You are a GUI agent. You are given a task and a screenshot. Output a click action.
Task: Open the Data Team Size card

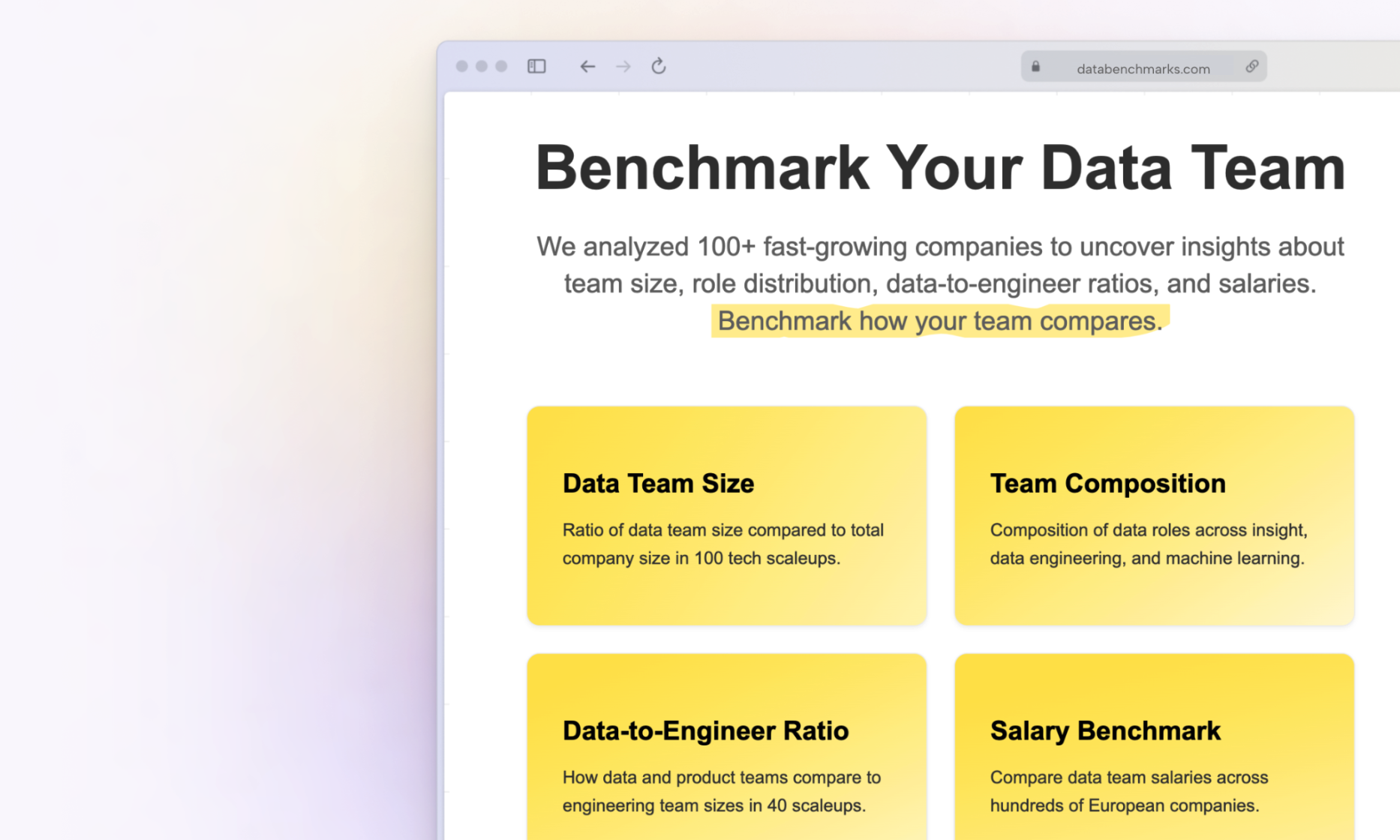click(726, 515)
